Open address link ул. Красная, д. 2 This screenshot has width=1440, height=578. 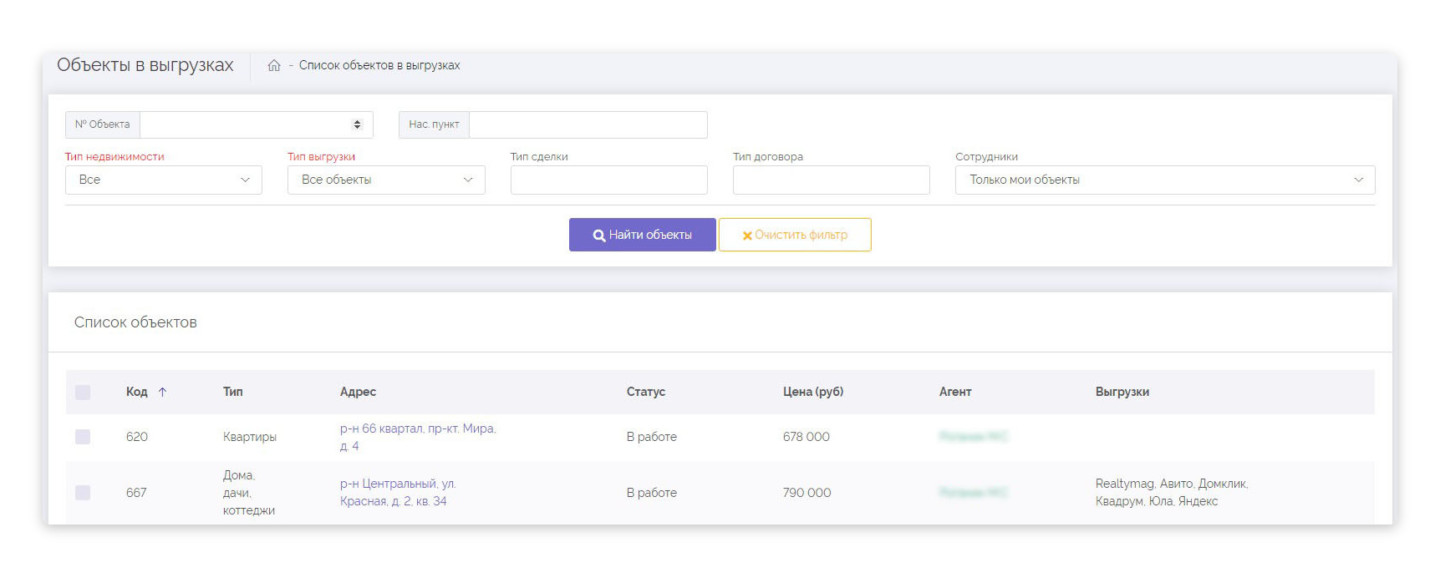pos(397,492)
